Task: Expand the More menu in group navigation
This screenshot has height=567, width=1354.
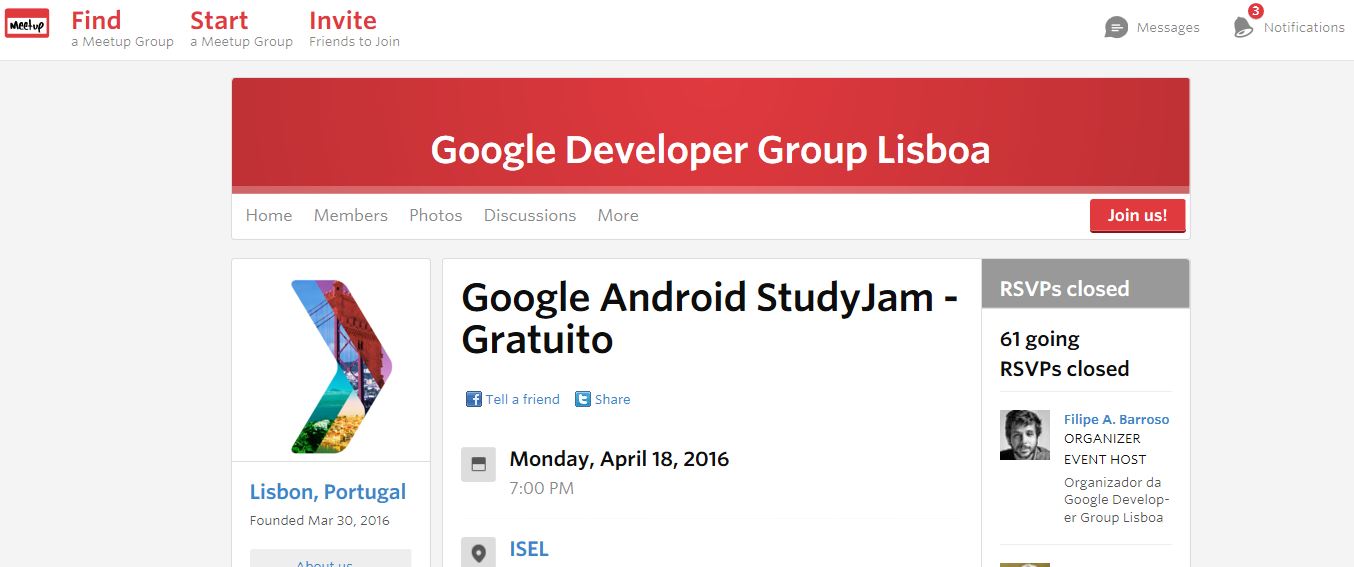Action: click(x=618, y=215)
